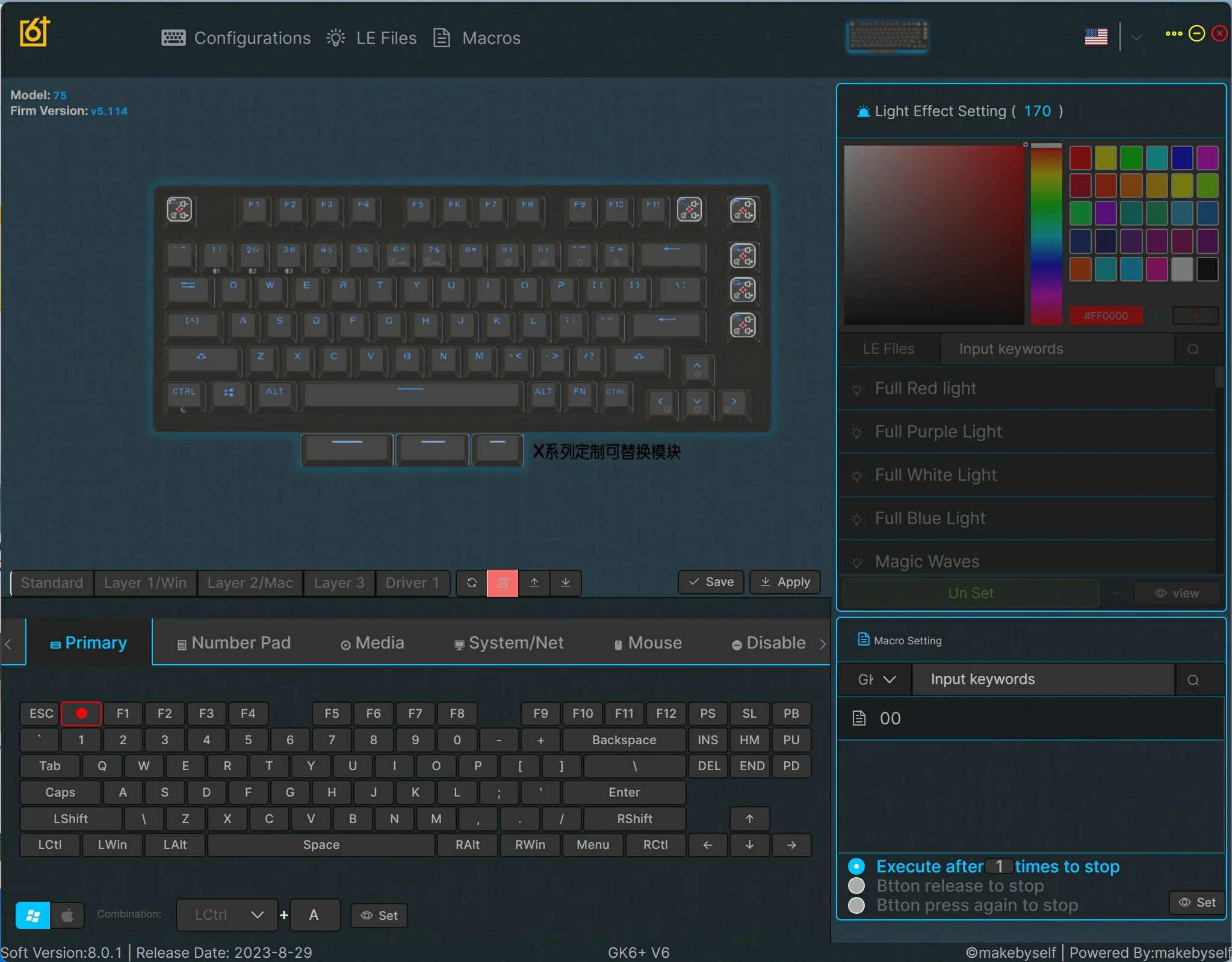Open the language flag dropdown chevron

1136,37
